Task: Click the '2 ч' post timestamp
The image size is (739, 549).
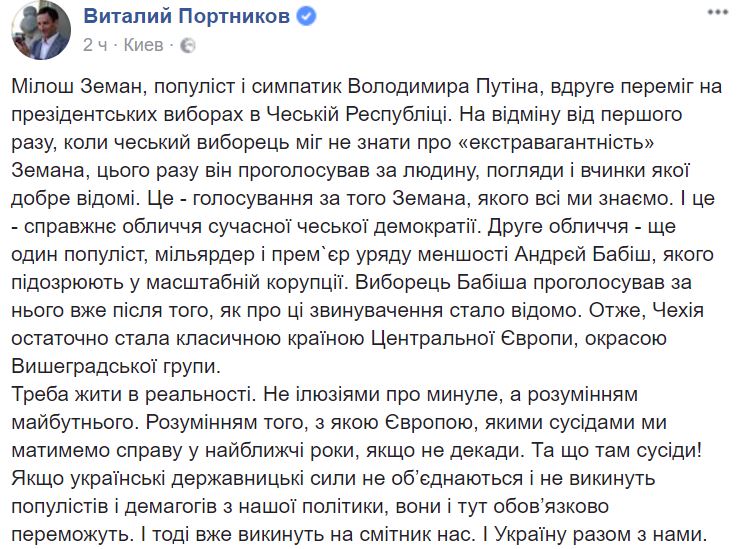Action: click(x=96, y=45)
